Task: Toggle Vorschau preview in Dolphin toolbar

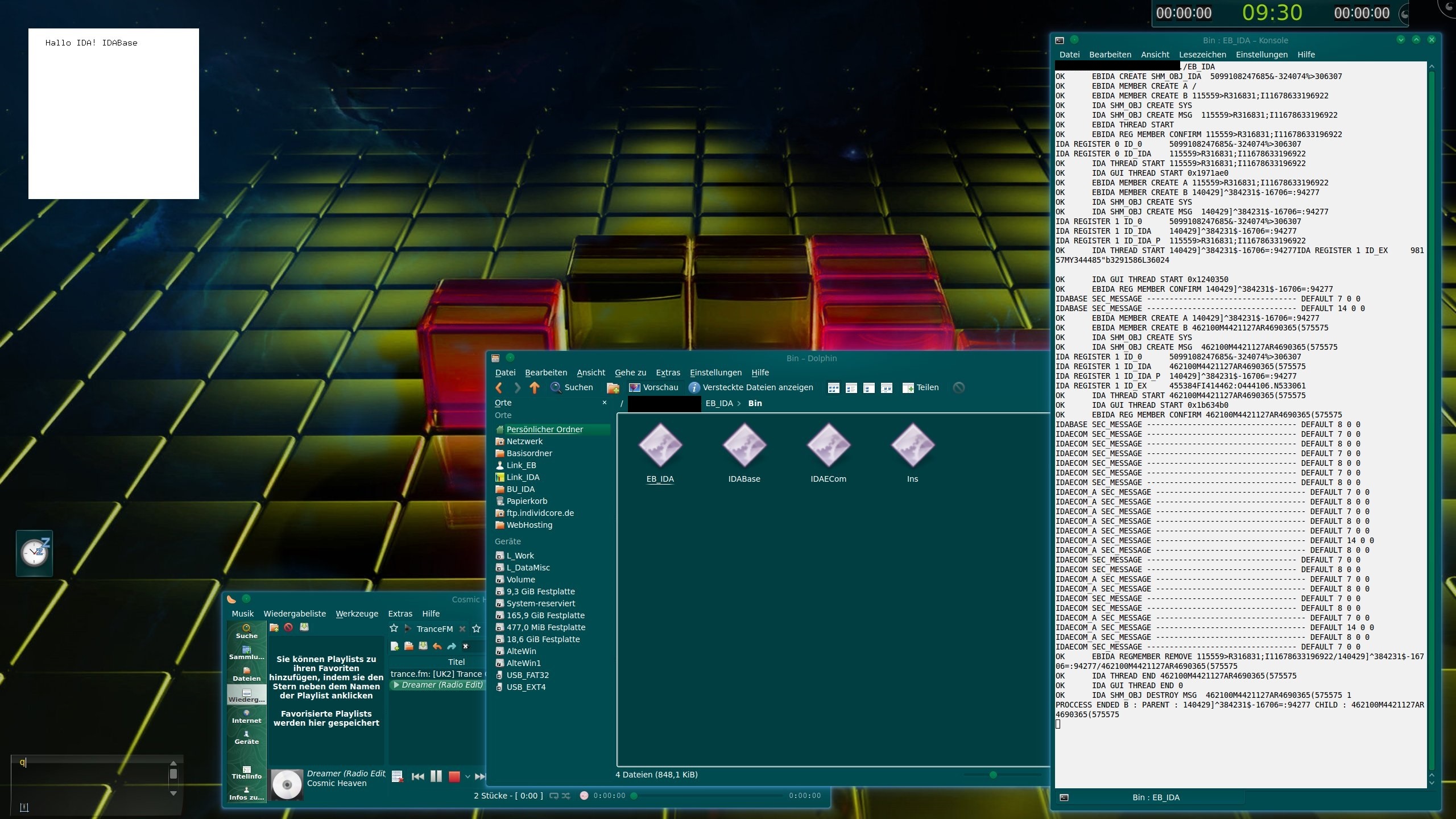Action: (653, 387)
